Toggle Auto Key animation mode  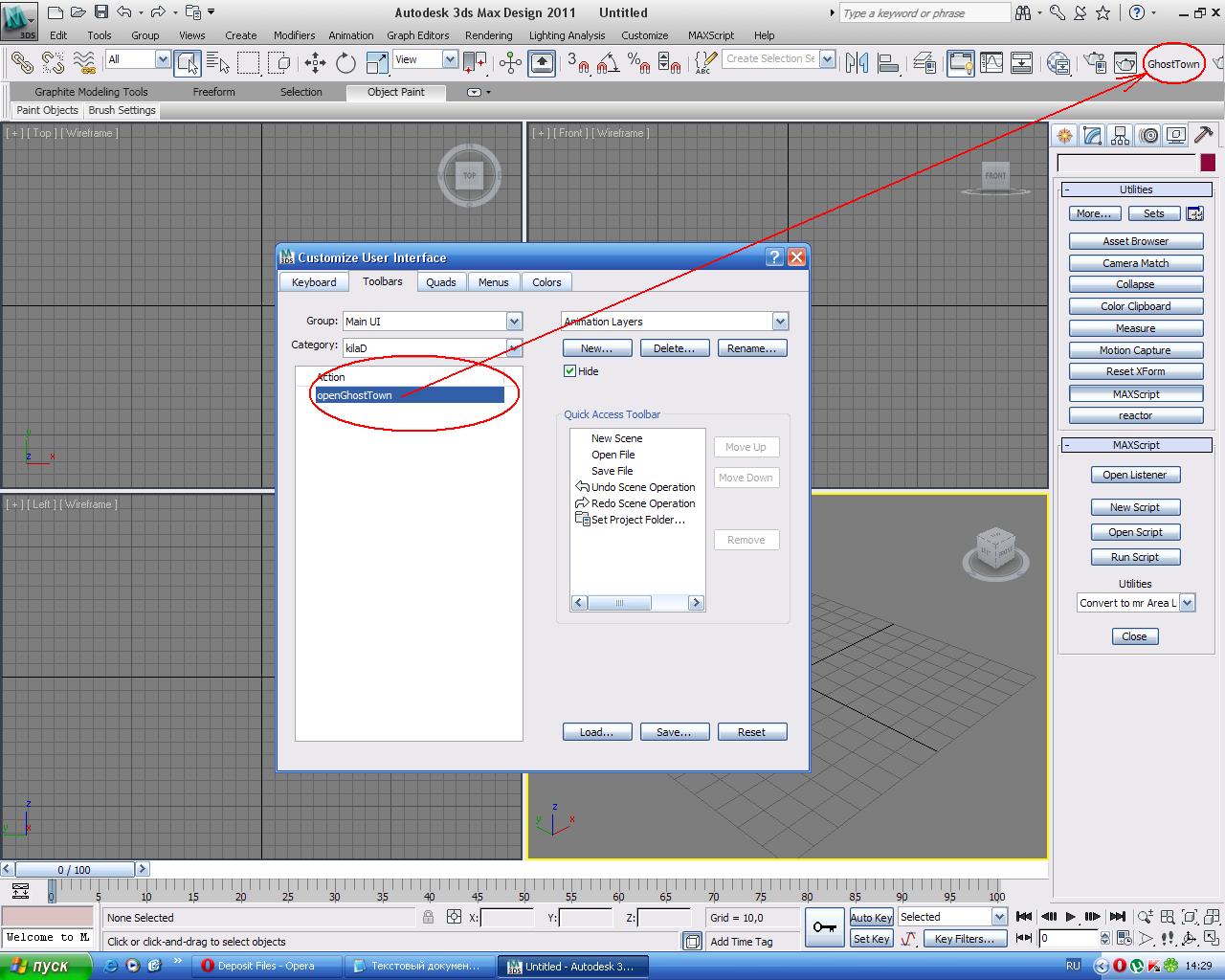point(871,918)
